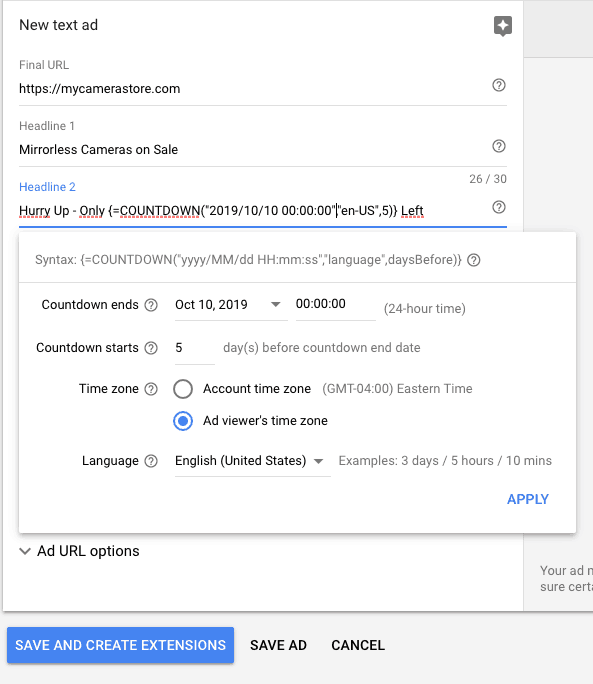Click the help icon beside COUNTDOWN syntax

click(x=474, y=260)
